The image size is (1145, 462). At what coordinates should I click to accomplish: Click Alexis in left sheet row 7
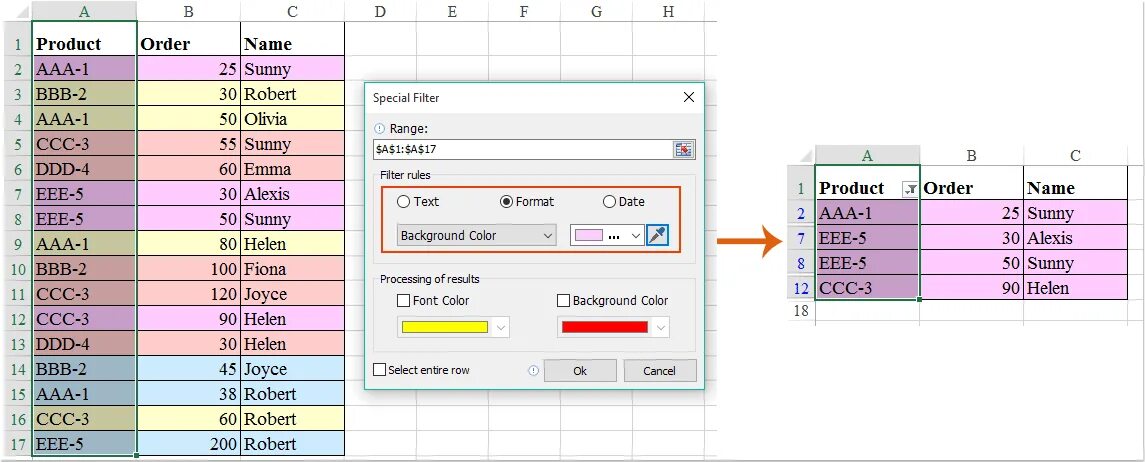(x=292, y=194)
